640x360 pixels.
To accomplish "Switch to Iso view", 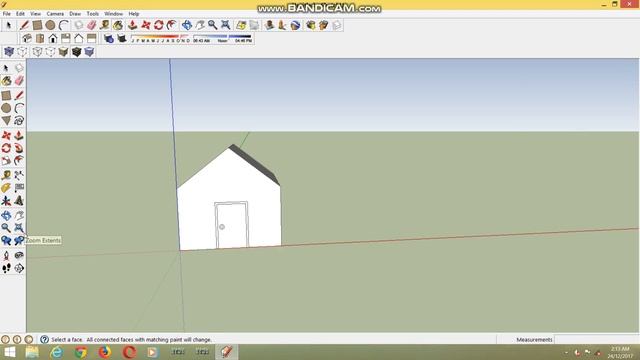I will tap(27, 39).
